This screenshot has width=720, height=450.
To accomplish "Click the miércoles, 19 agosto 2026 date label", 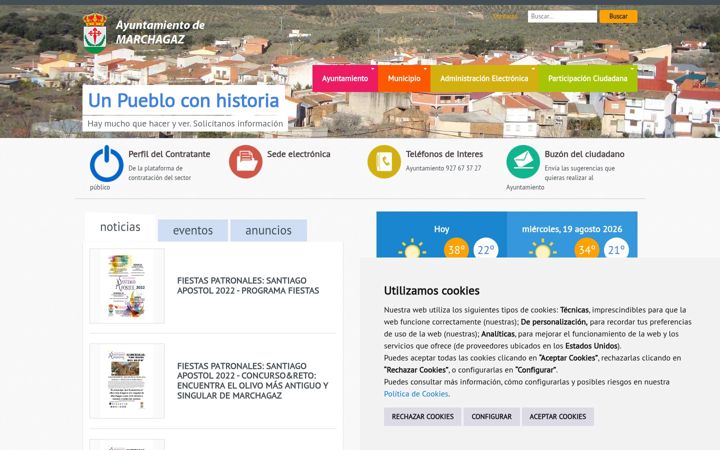I will (572, 229).
